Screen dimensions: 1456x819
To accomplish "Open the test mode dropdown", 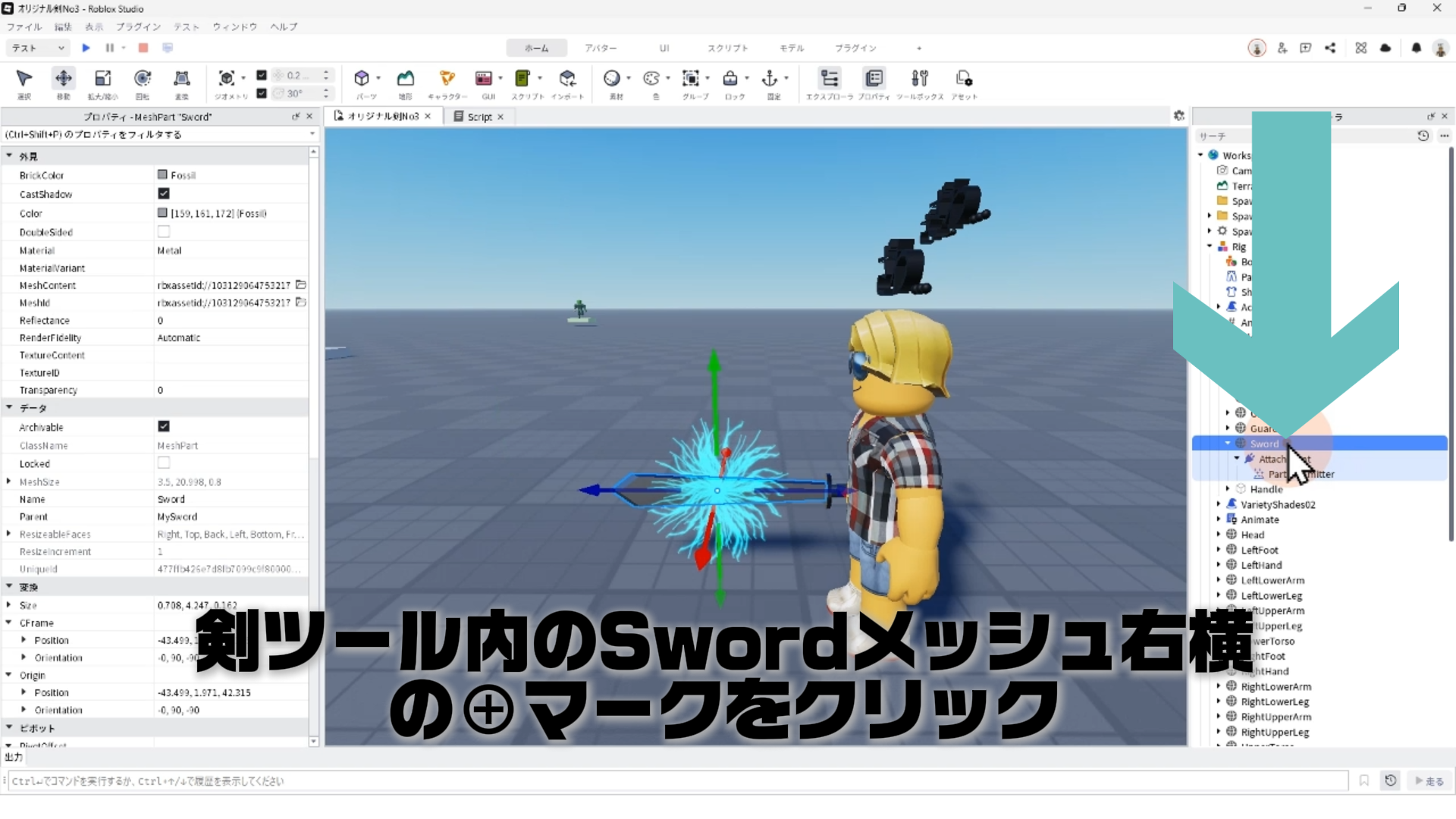I will (38, 48).
